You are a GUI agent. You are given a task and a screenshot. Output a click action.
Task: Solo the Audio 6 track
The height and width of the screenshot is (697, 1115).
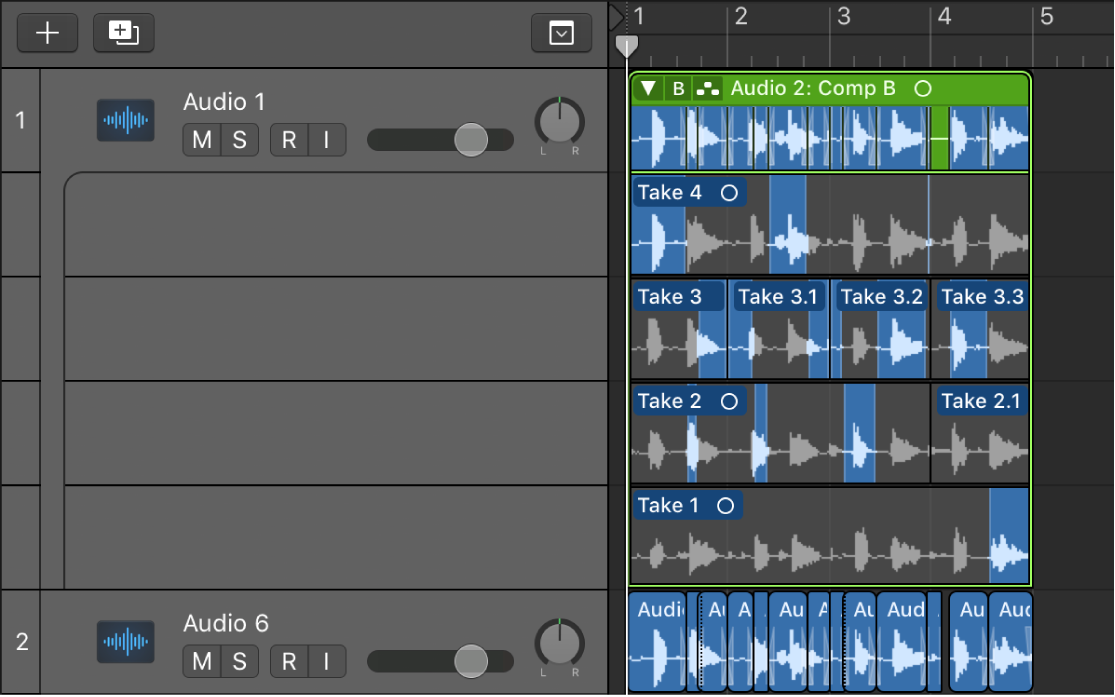(239, 661)
